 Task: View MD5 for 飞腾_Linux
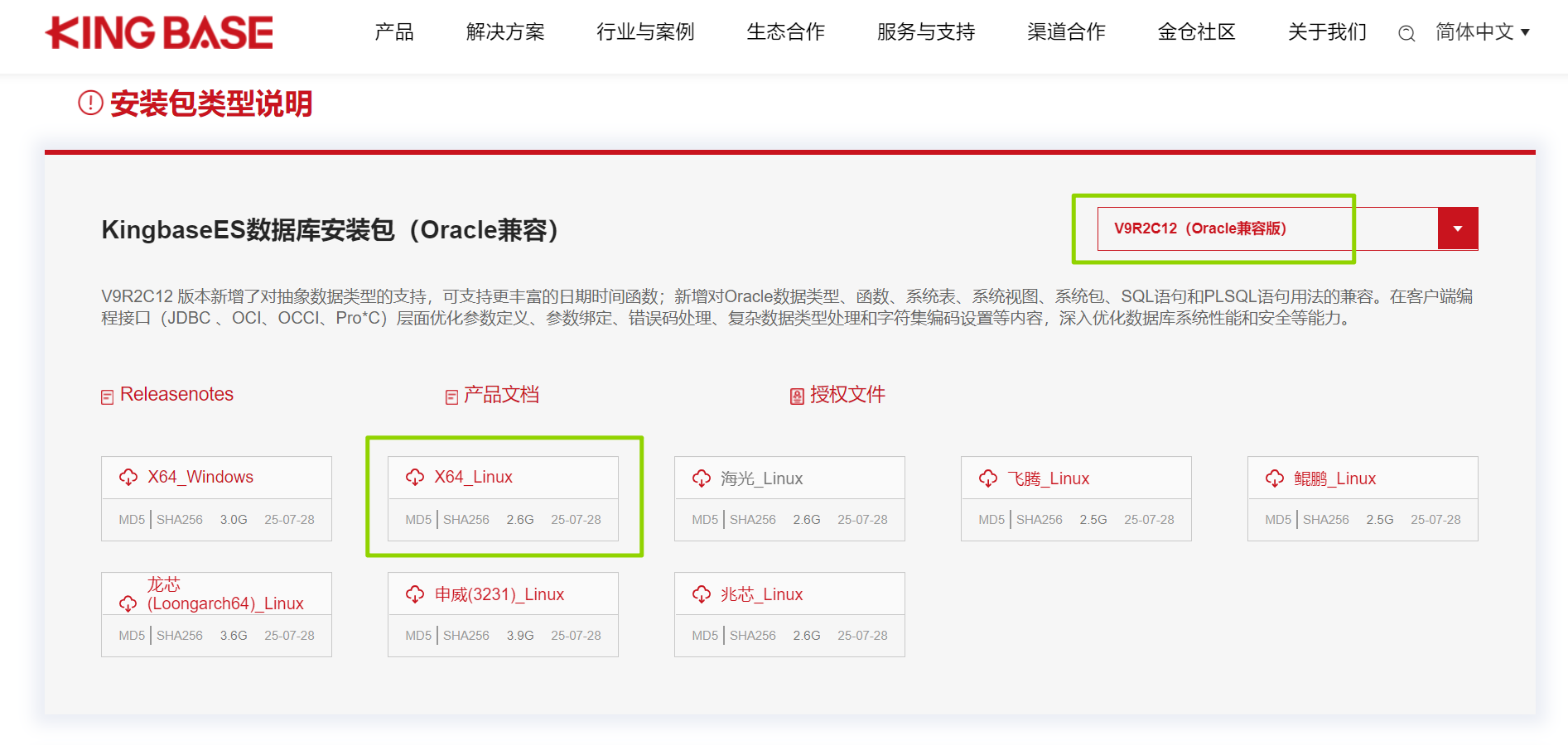(991, 520)
